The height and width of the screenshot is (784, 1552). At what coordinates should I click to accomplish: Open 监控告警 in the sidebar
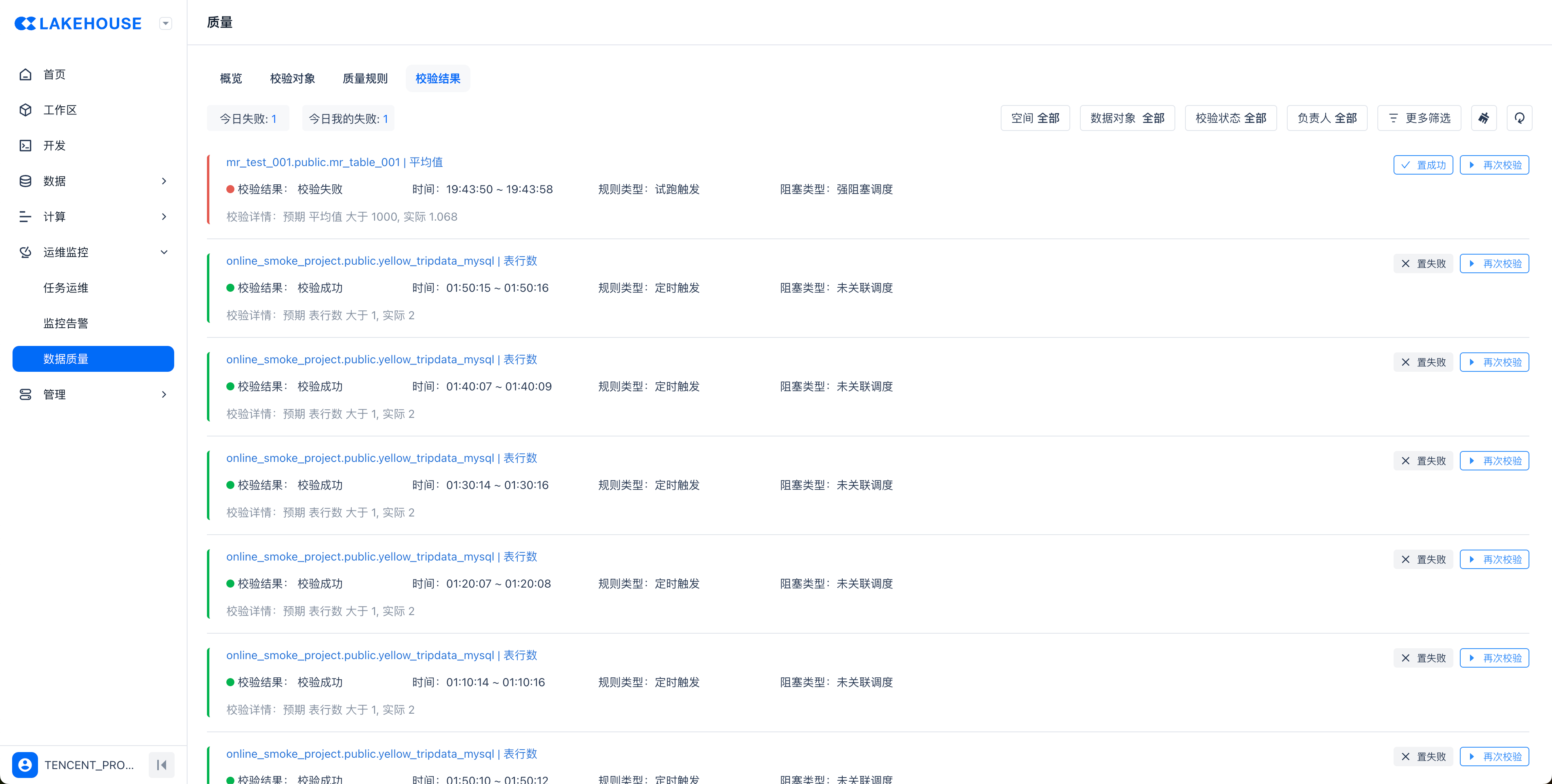point(65,323)
